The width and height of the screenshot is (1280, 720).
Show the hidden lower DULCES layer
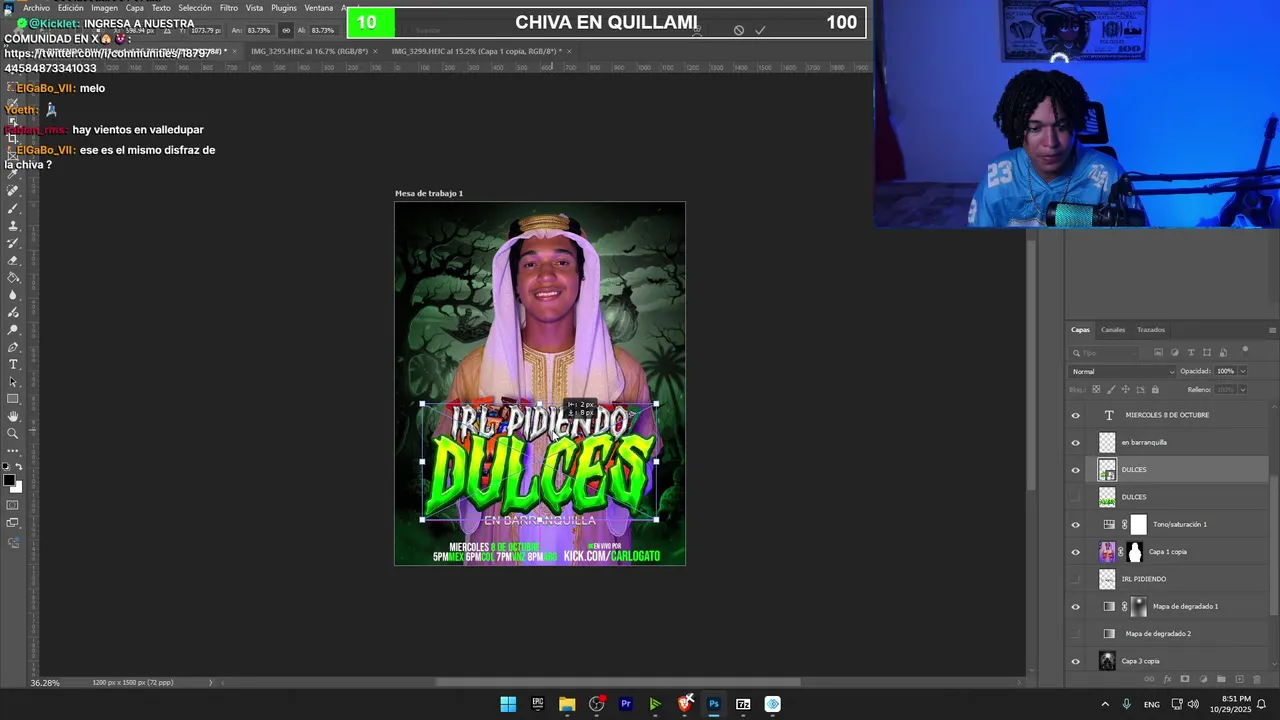click(x=1076, y=497)
